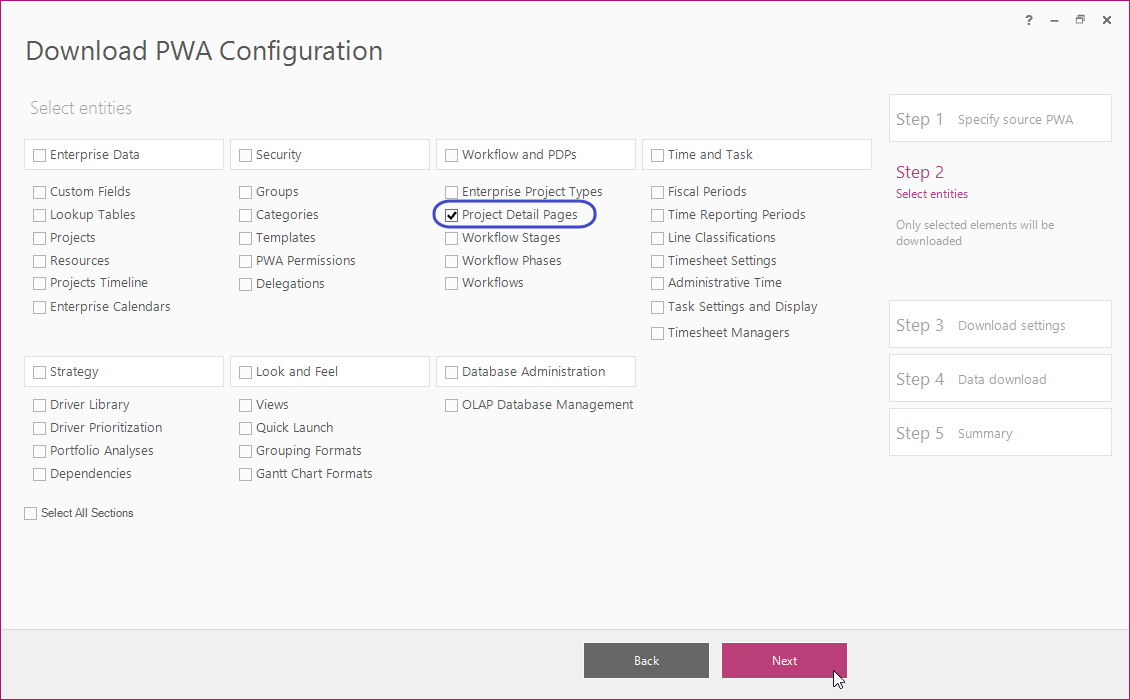Check PWA Permissions
Image resolution: width=1130 pixels, height=700 pixels.
[x=246, y=262]
